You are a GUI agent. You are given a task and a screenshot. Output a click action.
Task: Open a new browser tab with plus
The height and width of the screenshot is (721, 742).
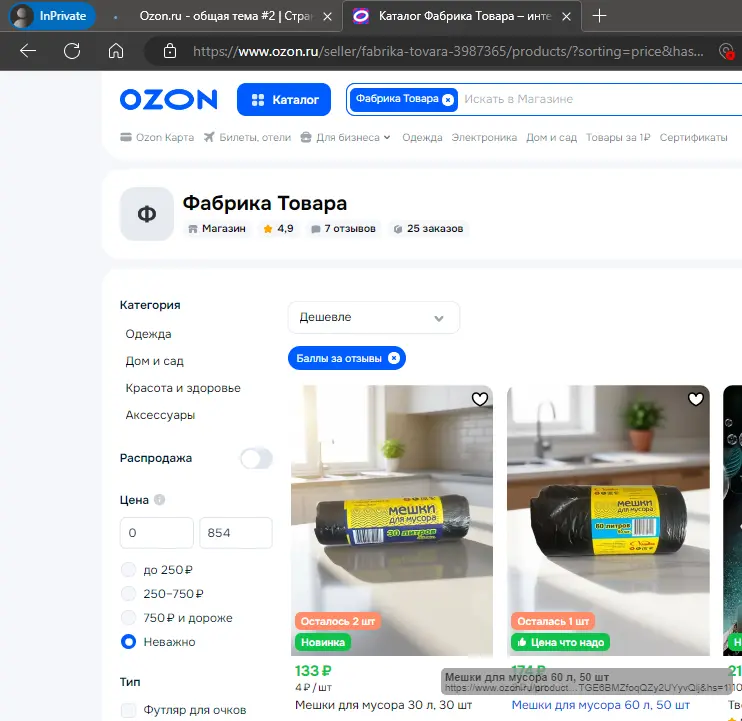point(599,16)
